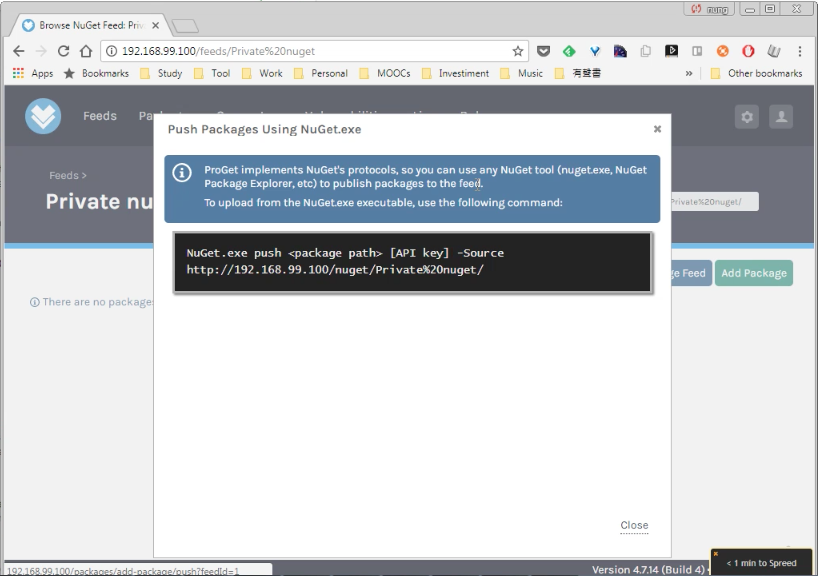
Task: Open the Music bookmark folder
Action: 521,74
